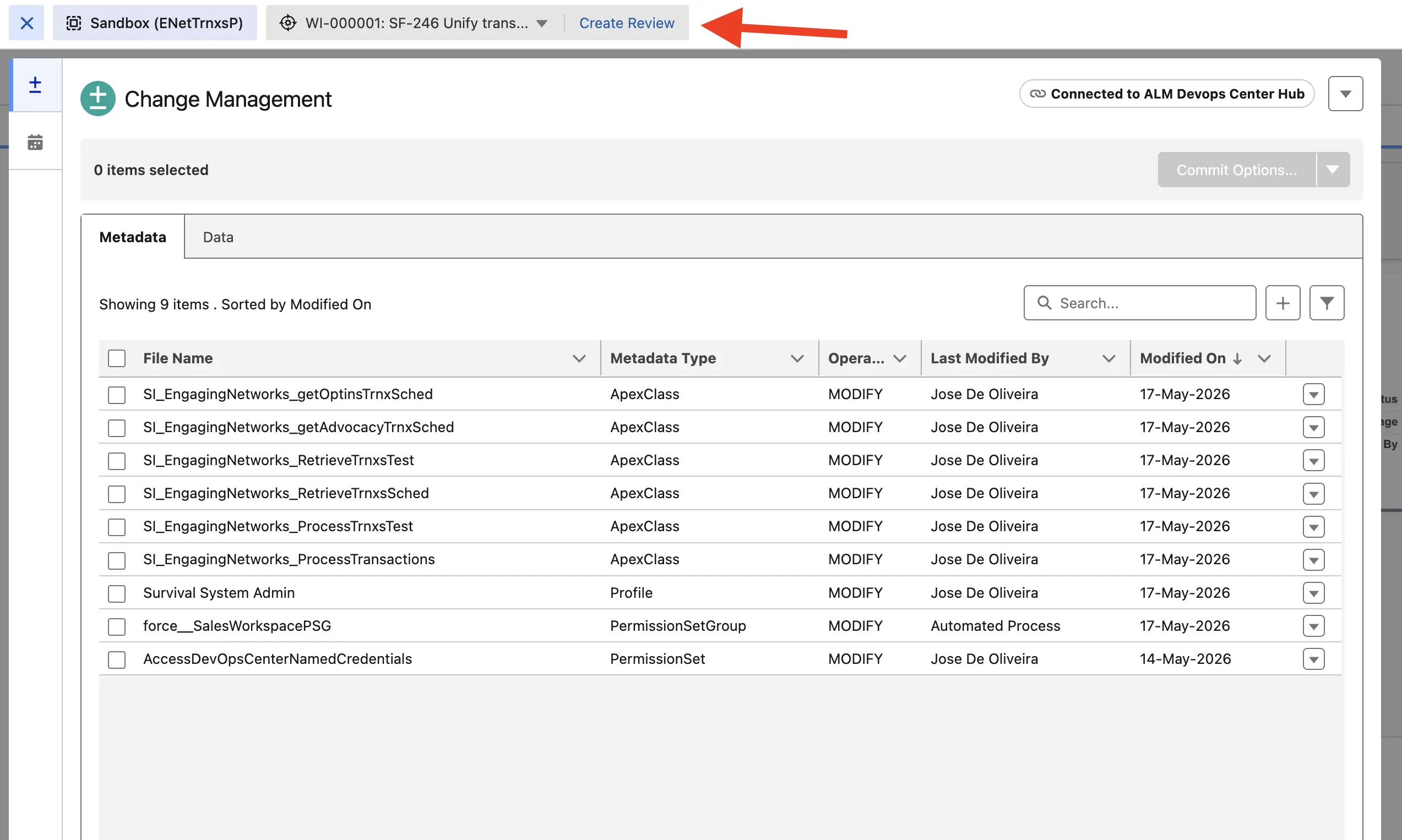
Task: Switch to the Data tab
Action: pos(218,237)
